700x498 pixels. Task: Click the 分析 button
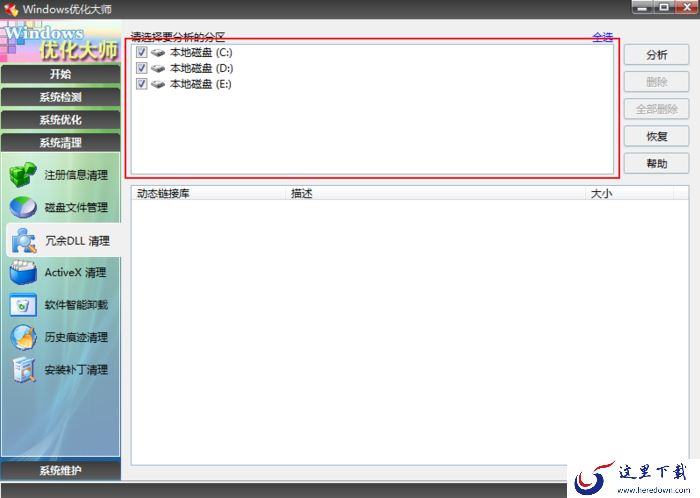(x=656, y=55)
